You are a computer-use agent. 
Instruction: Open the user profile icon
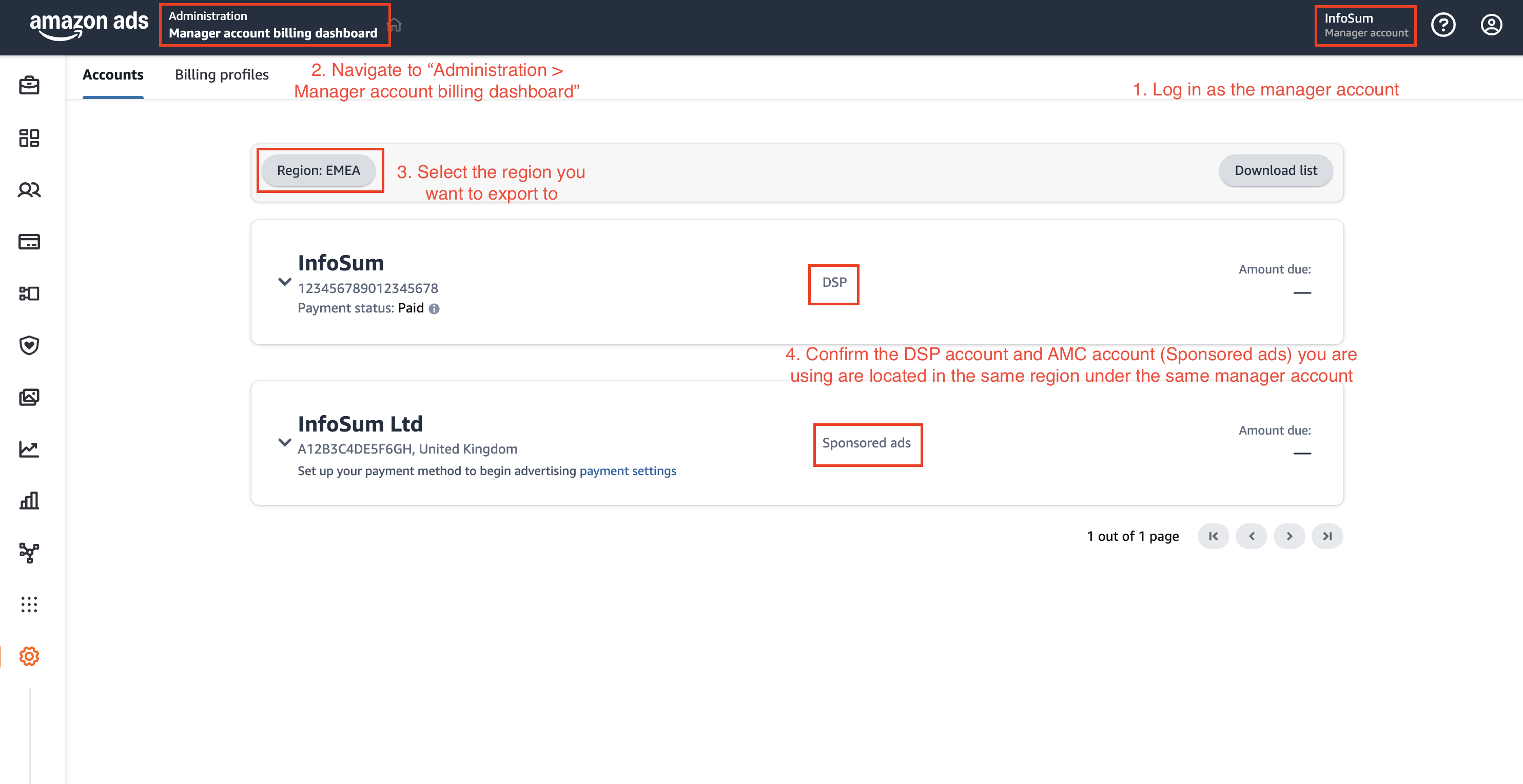point(1491,25)
